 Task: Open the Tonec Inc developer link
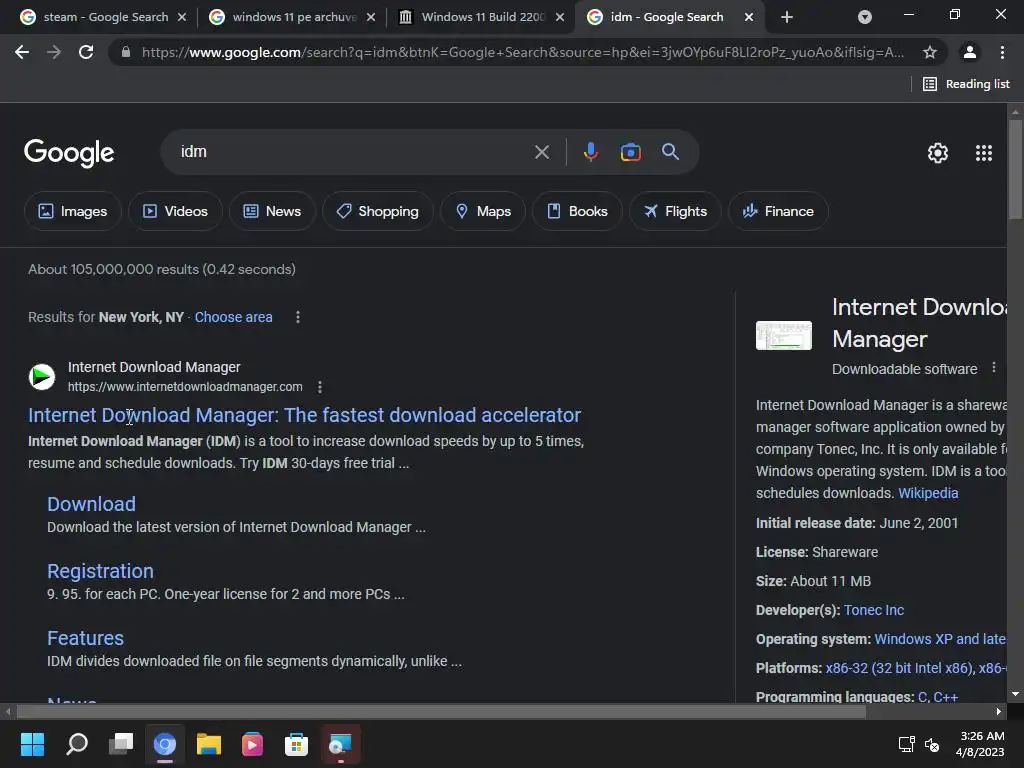[x=874, y=610]
